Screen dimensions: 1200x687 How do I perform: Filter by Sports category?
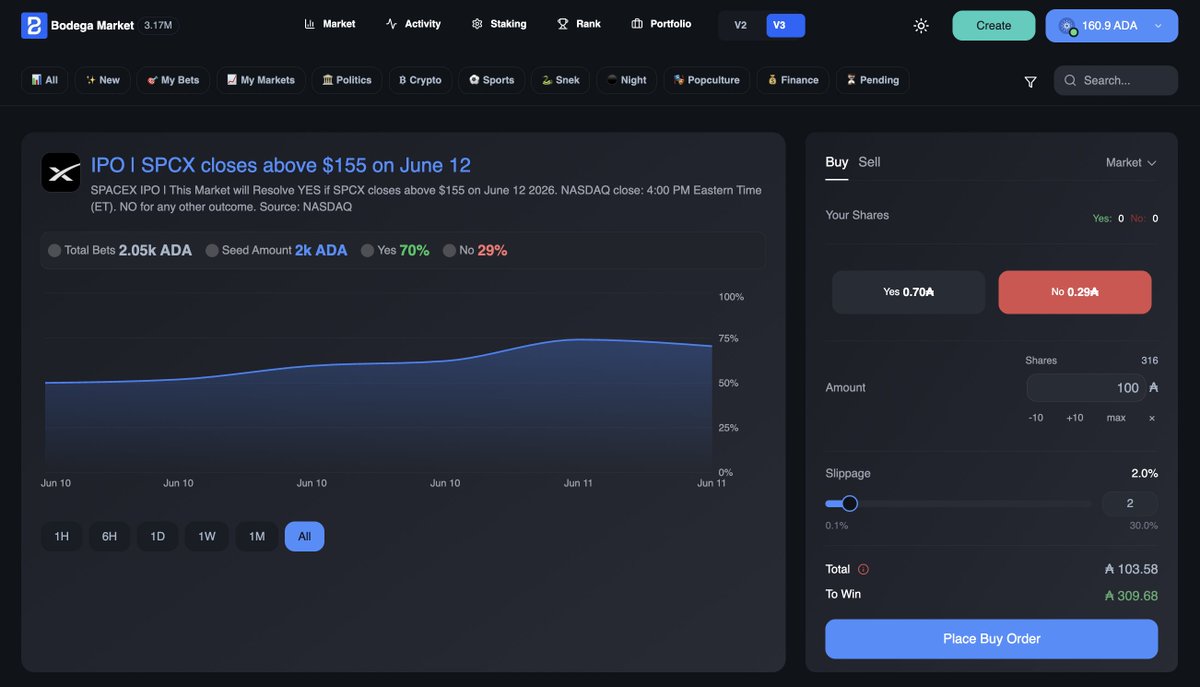[x=492, y=80]
